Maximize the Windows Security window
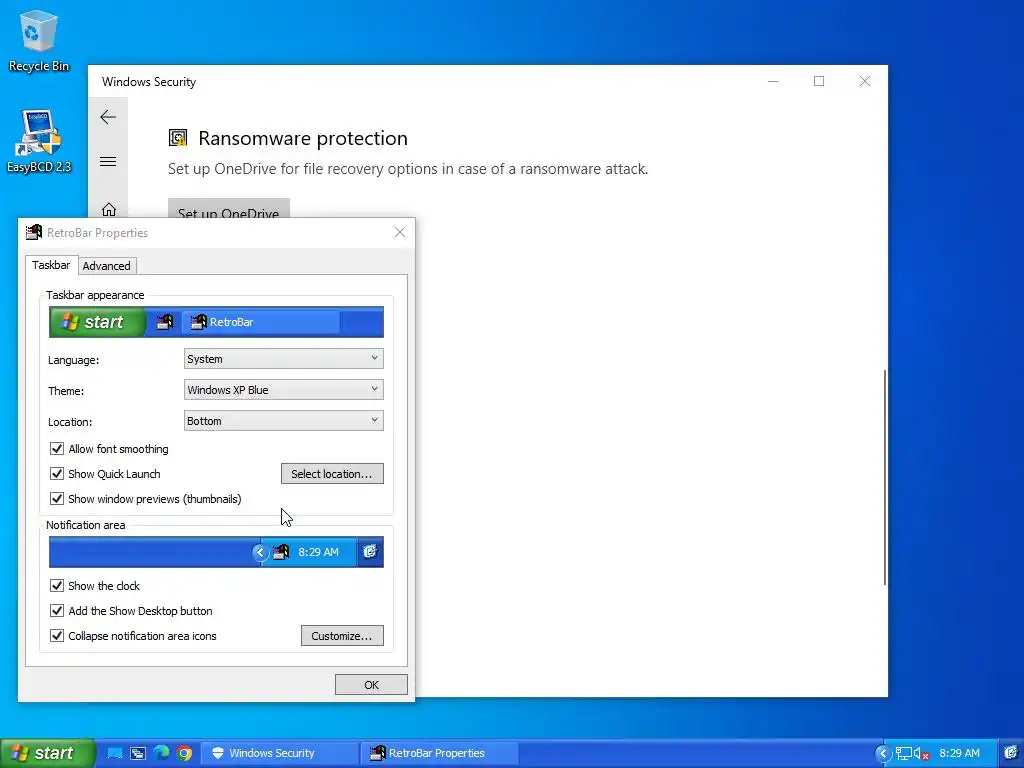Screen dimensions: 1024x768 pyautogui.click(x=819, y=81)
